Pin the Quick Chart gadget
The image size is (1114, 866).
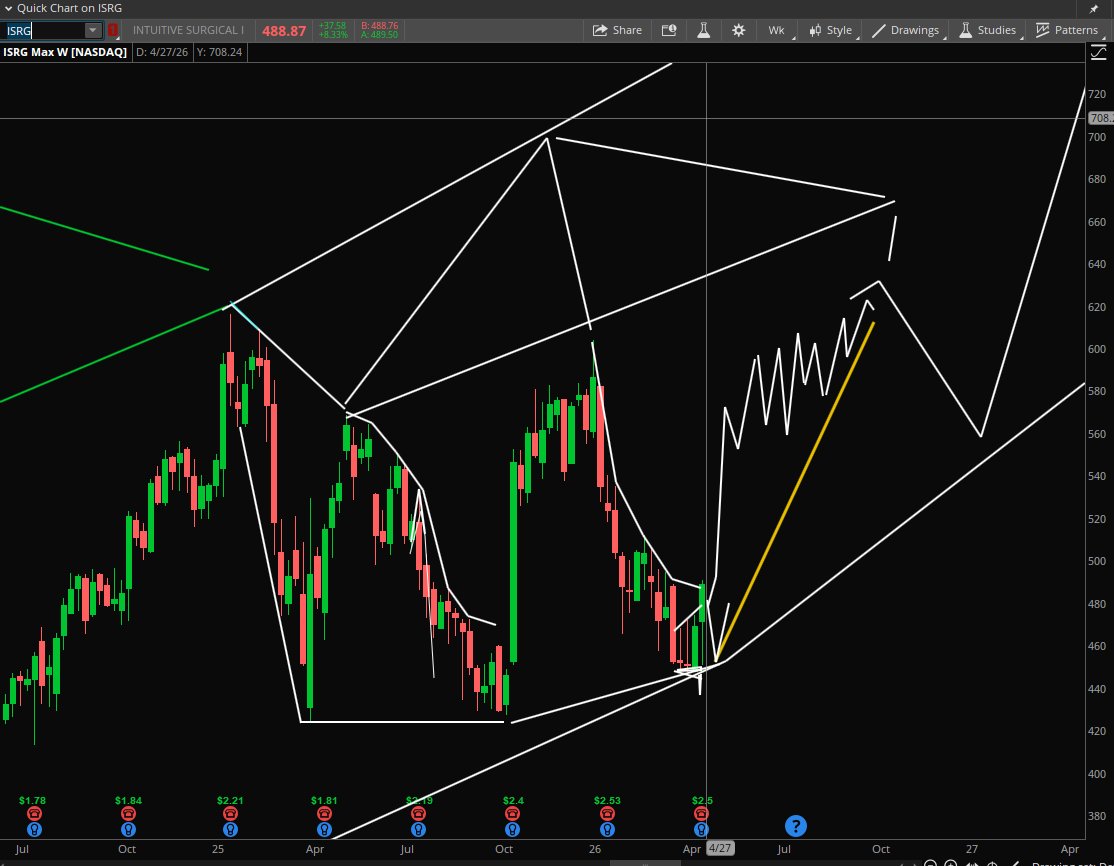click(x=1094, y=9)
